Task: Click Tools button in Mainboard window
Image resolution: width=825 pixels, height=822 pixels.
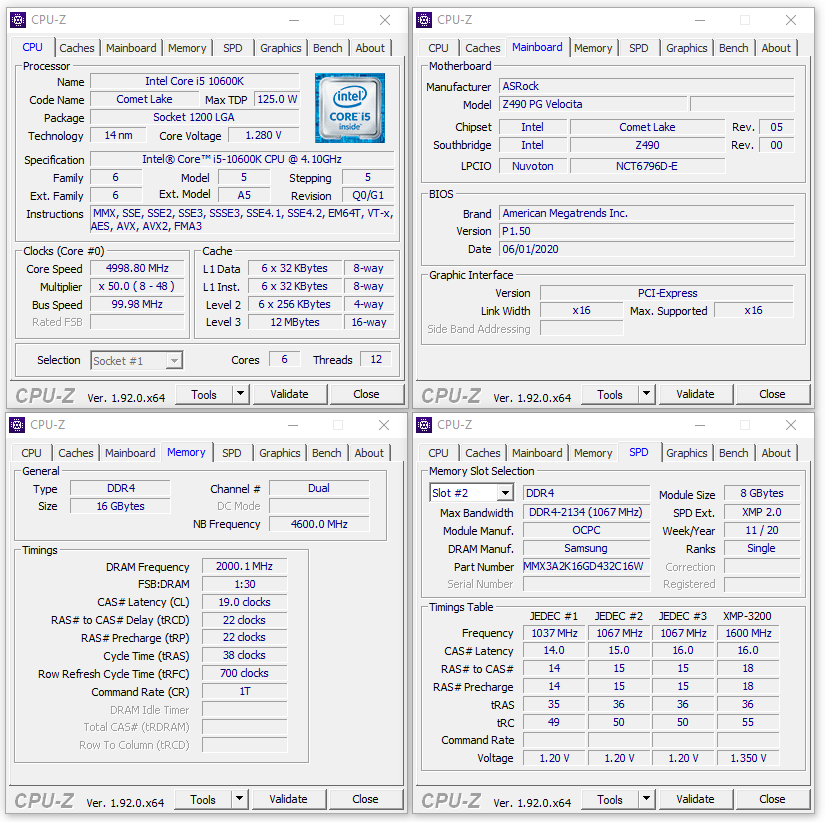Action: (x=610, y=394)
